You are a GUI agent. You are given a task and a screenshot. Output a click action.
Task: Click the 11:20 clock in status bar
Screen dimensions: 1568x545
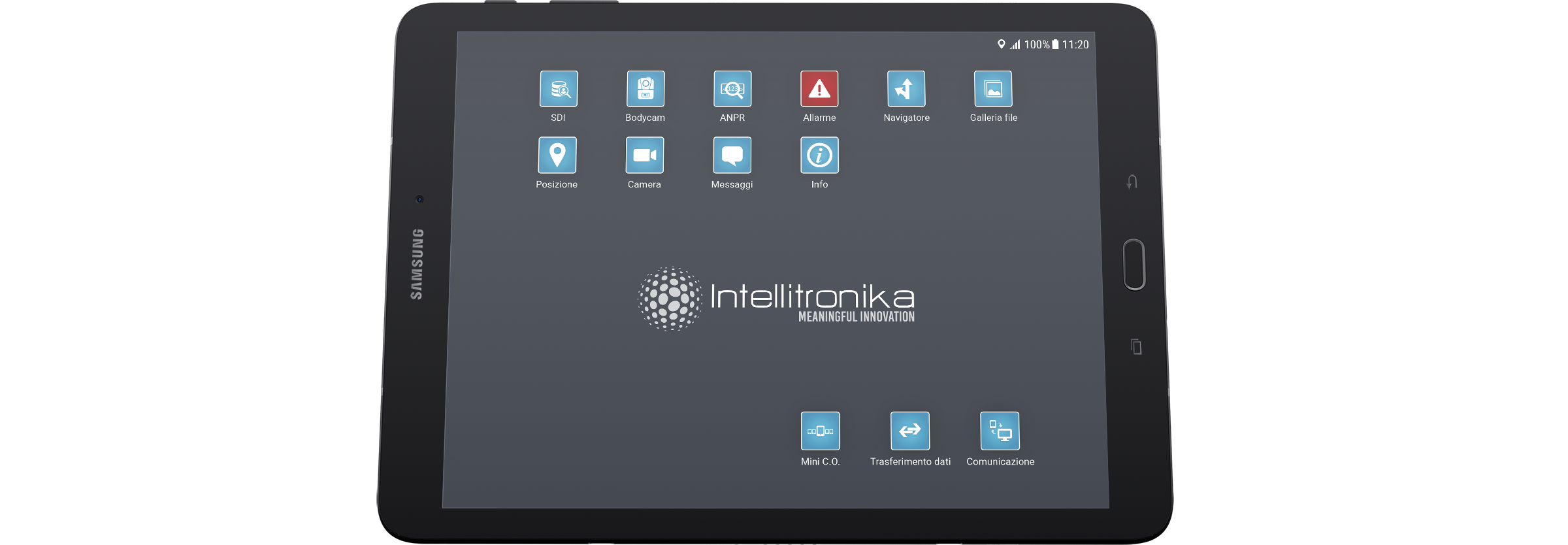(x=1075, y=44)
